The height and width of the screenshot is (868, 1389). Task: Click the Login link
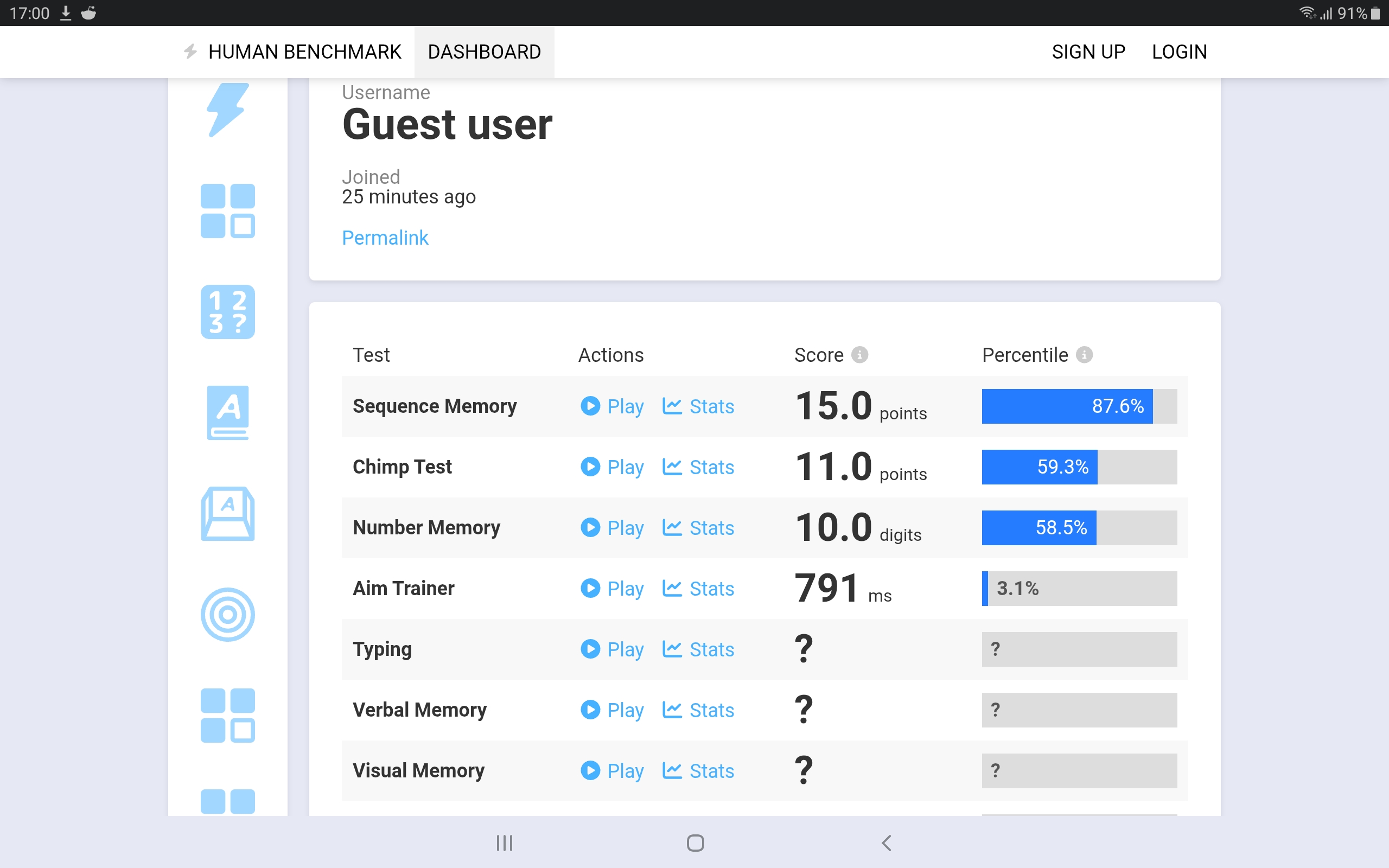1179,52
